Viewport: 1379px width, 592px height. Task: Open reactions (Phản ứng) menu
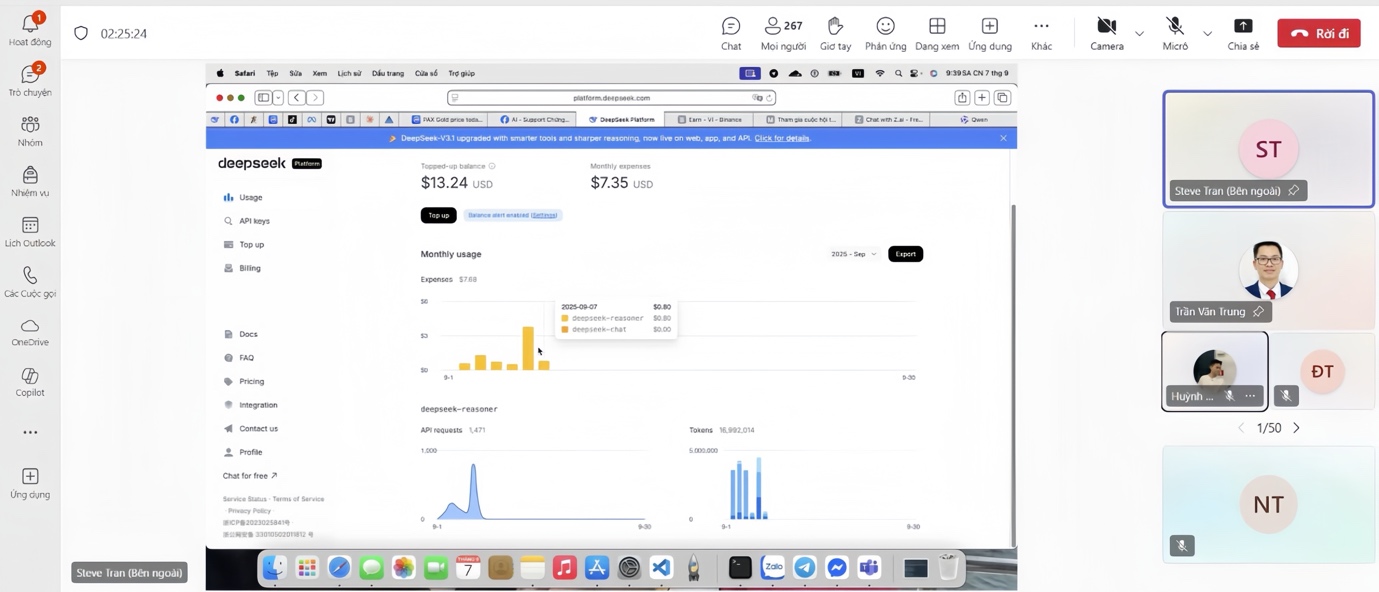click(885, 33)
